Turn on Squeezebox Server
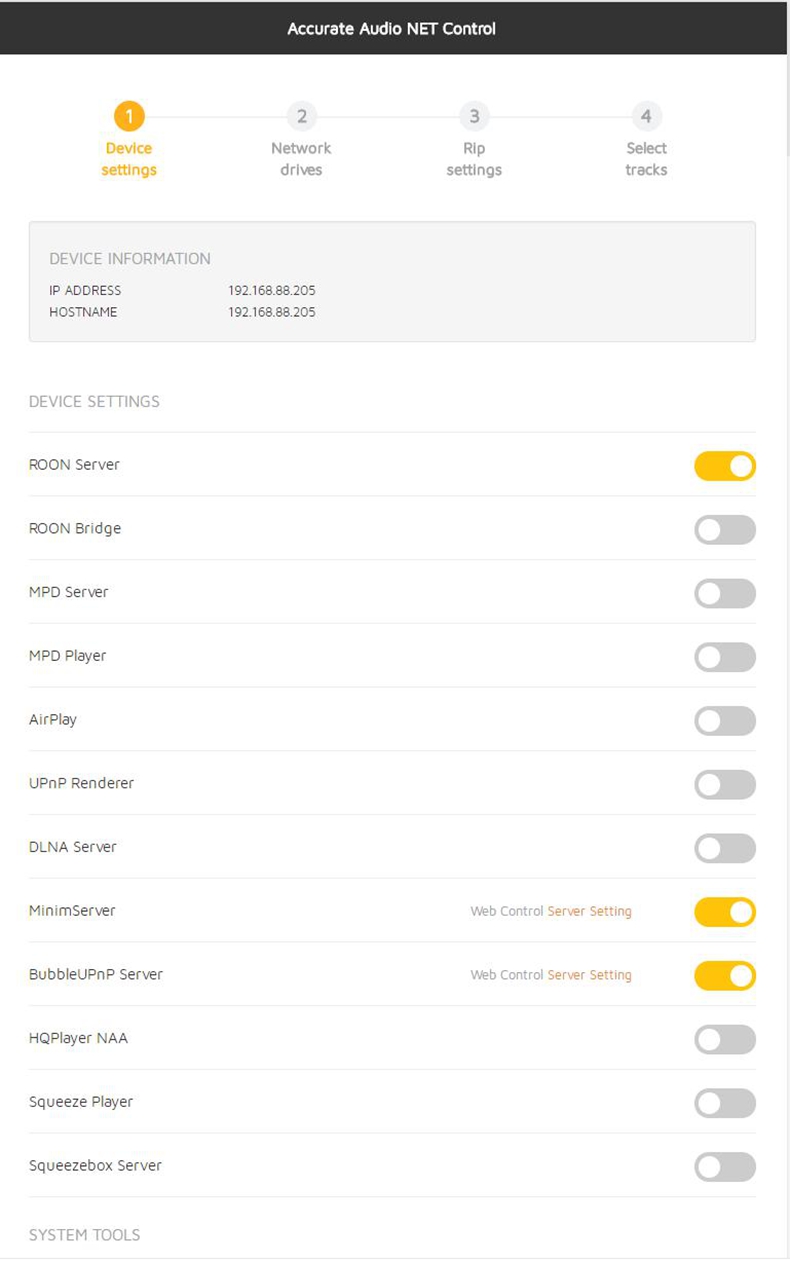Viewport: 790px width, 1261px height. pos(725,1167)
